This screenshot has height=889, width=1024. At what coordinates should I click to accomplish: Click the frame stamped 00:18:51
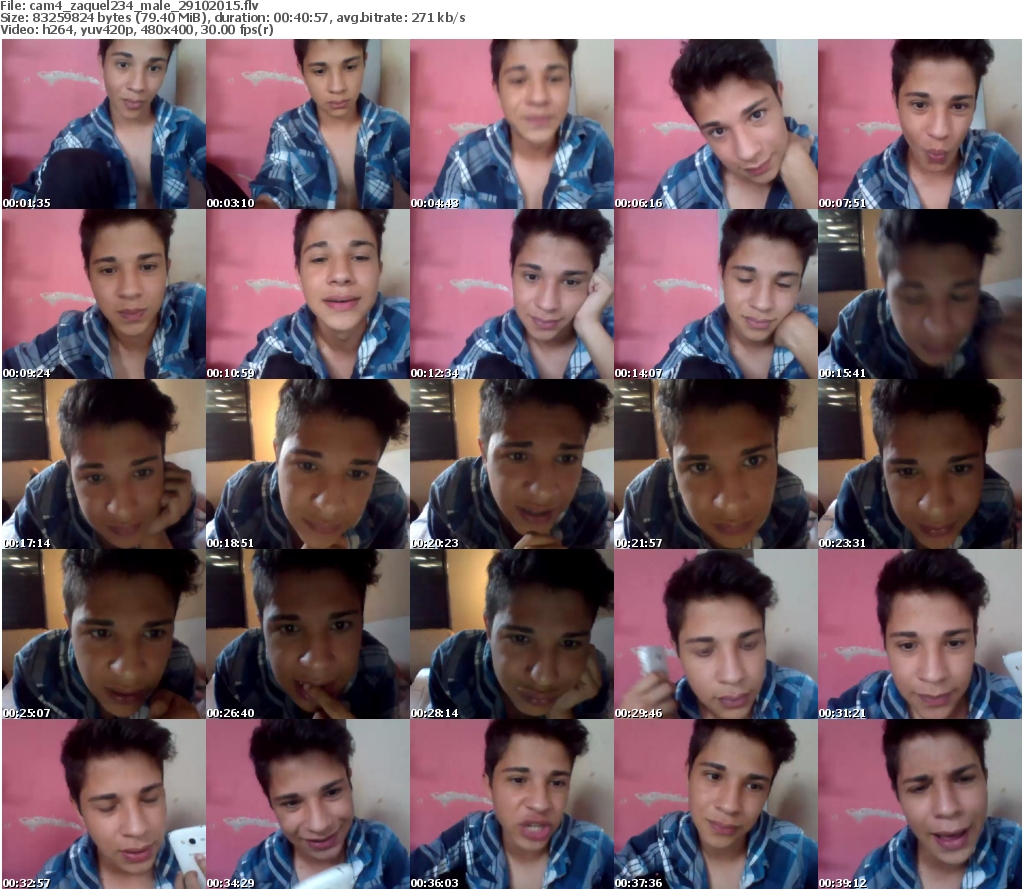click(x=308, y=464)
